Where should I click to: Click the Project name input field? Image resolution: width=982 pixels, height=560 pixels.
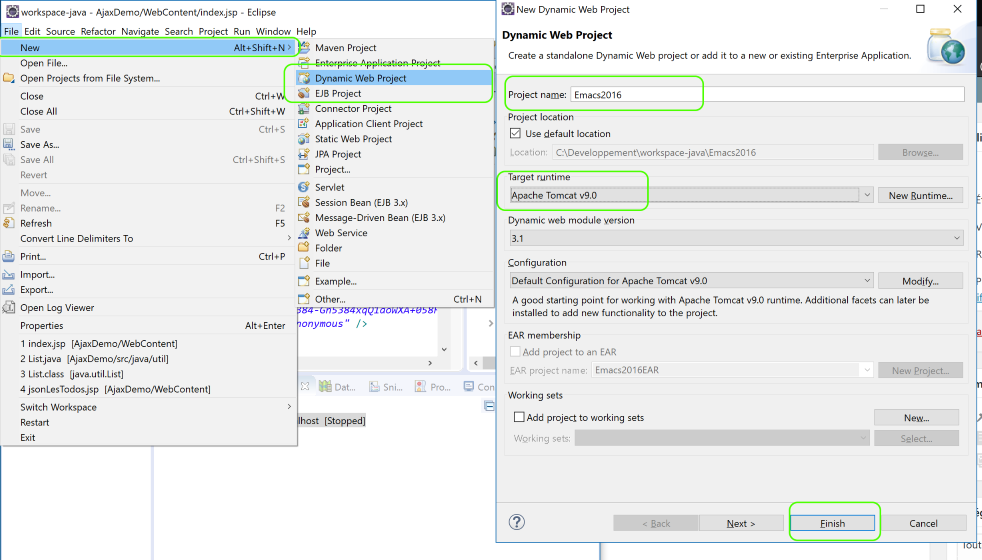coord(767,95)
